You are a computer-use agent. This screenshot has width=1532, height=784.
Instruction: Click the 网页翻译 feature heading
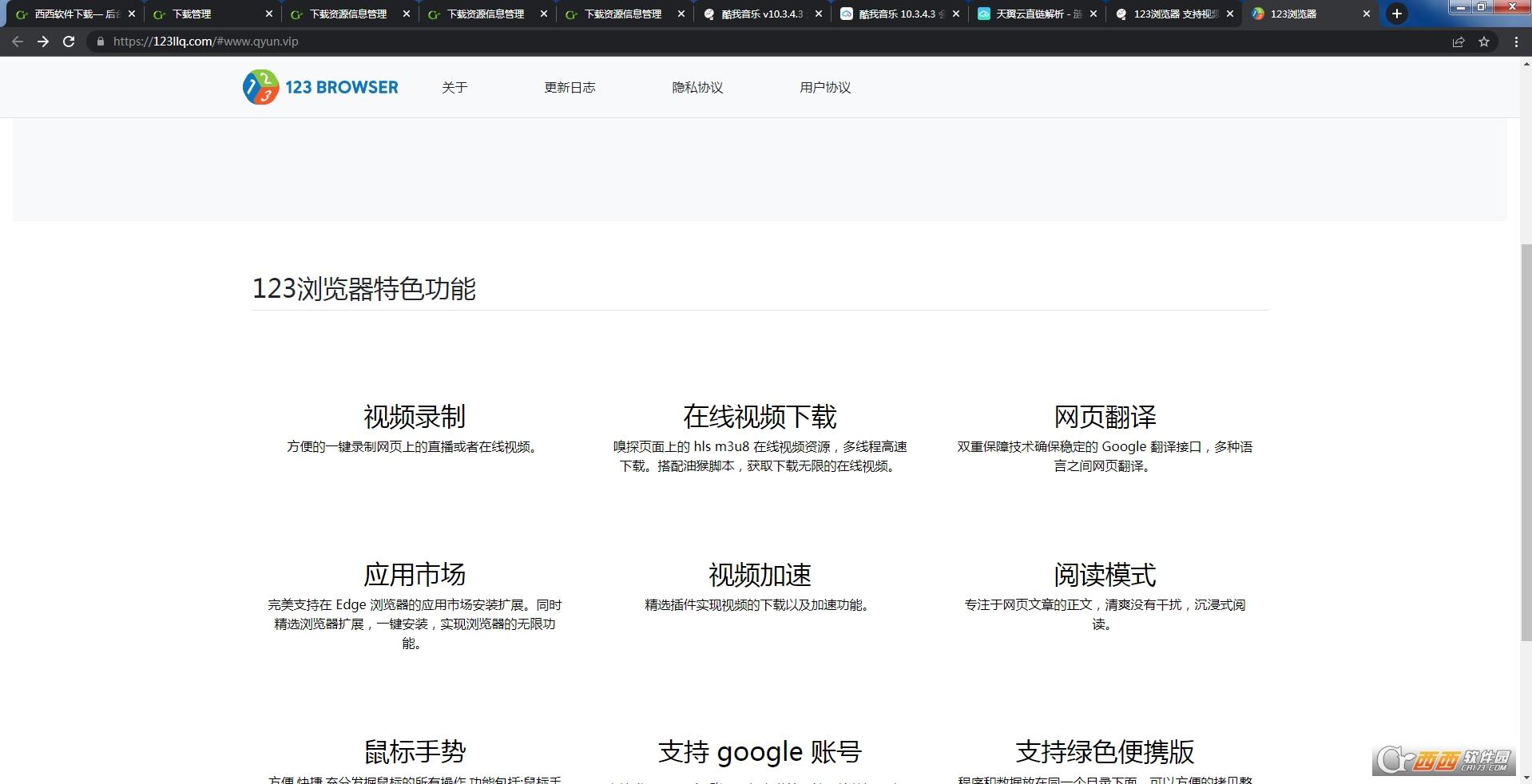[x=1105, y=416]
